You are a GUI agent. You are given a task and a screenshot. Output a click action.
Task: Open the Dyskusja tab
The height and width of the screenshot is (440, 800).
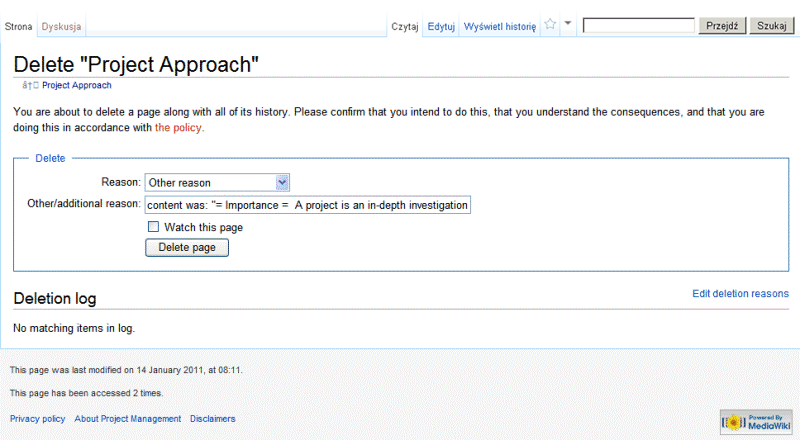pyautogui.click(x=62, y=26)
